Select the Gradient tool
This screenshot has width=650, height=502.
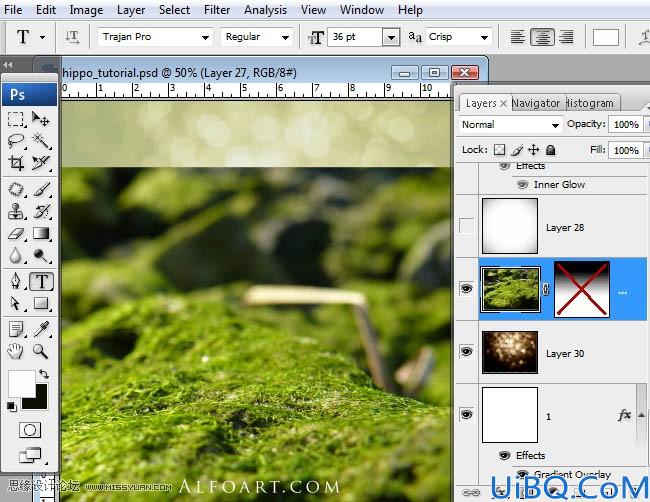[41, 233]
